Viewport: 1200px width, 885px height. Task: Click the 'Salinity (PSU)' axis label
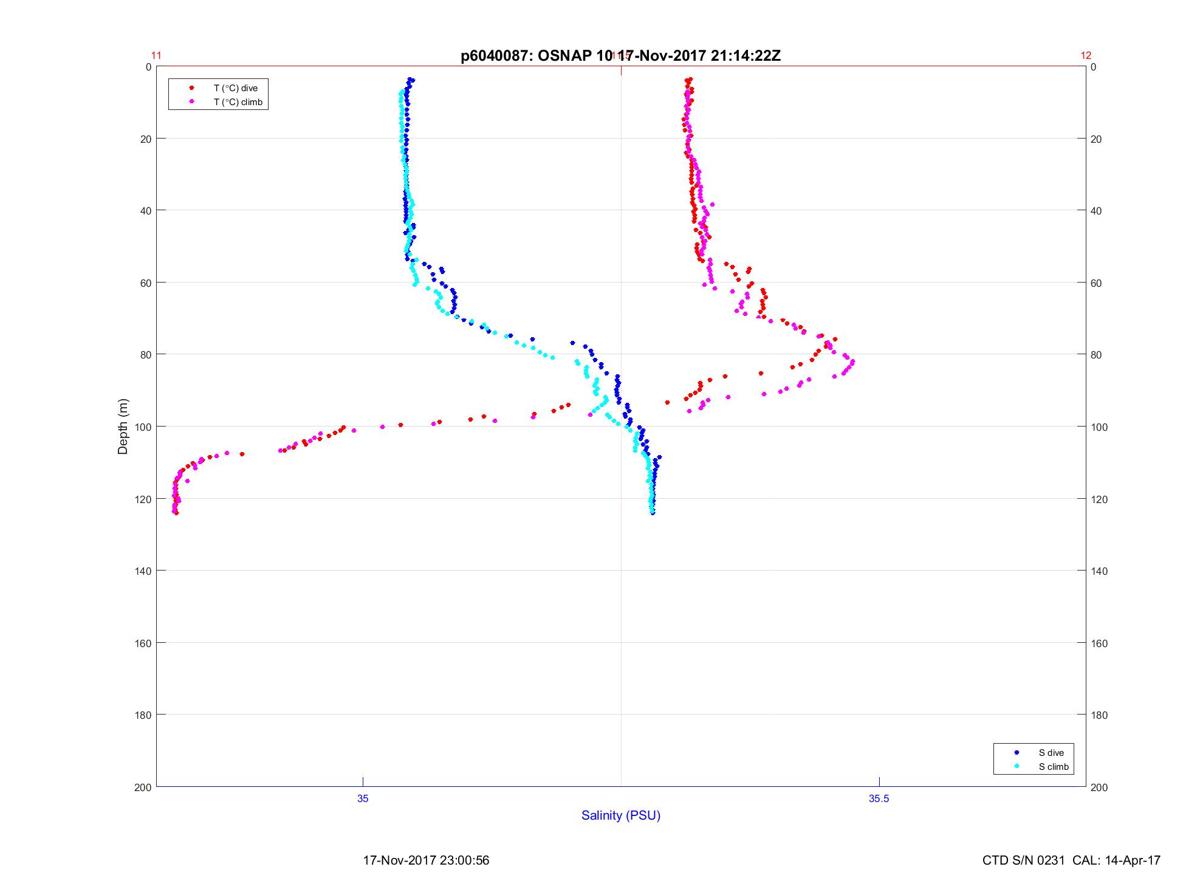(621, 815)
